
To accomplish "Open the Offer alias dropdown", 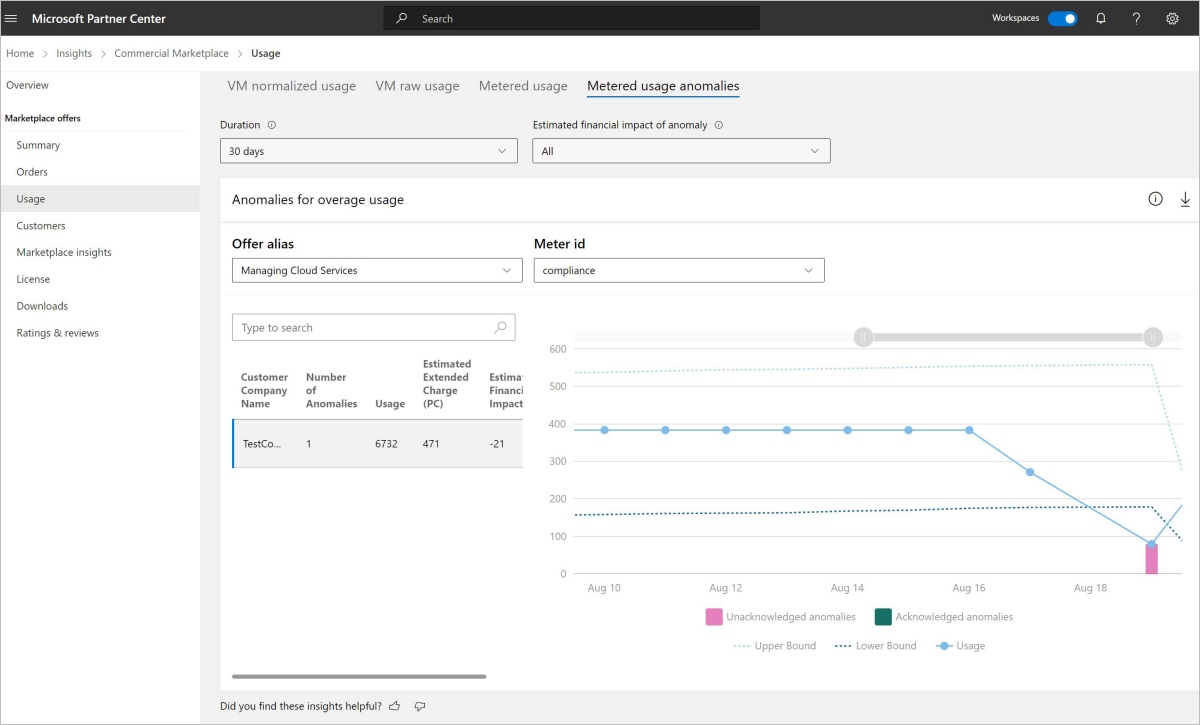I will (376, 270).
